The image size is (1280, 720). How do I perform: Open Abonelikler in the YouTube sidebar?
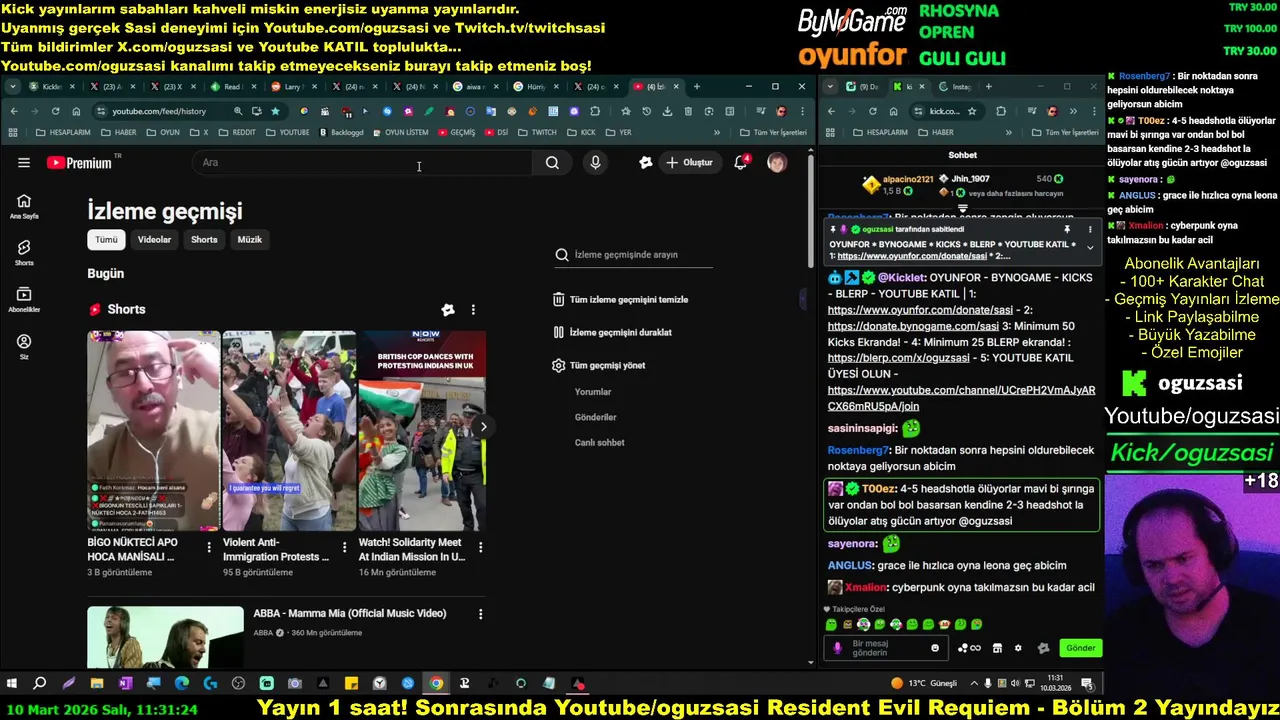point(24,299)
